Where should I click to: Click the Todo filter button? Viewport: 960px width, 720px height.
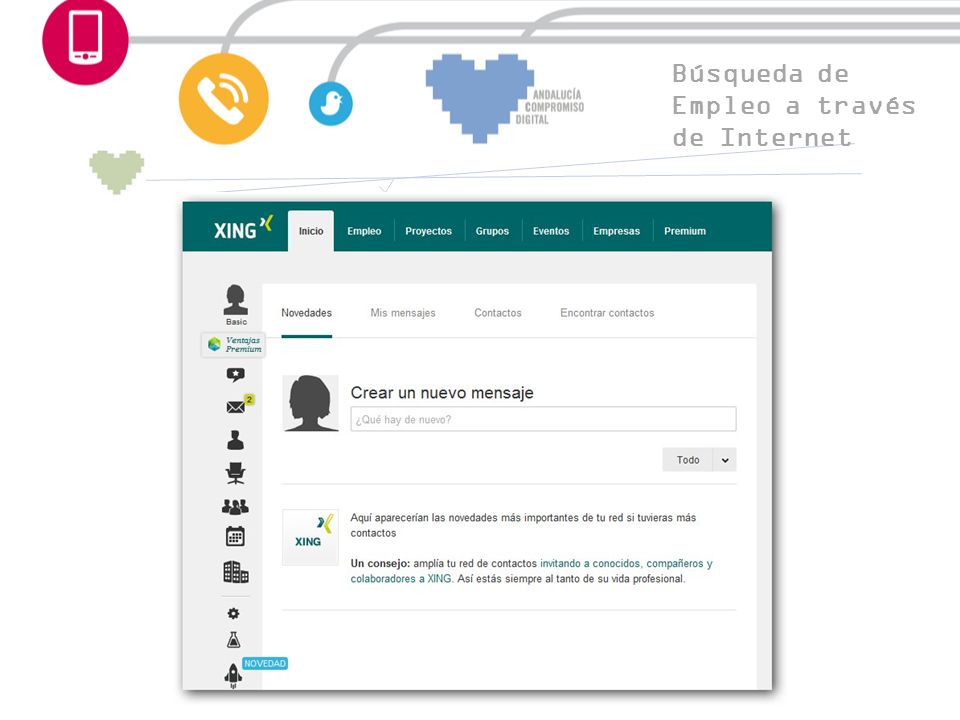688,460
